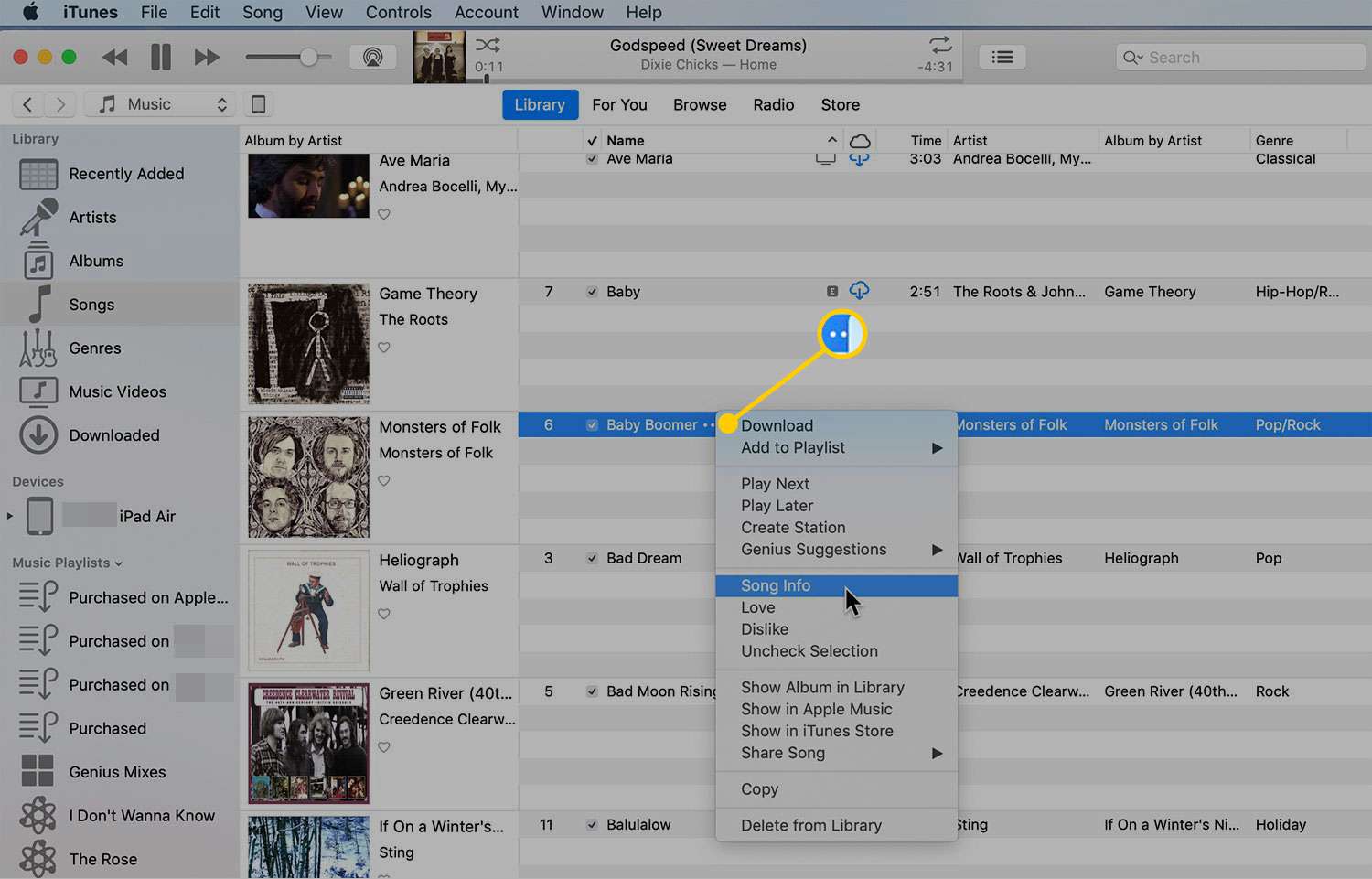Go back with the left chevron button
The width and height of the screenshot is (1372, 879).
point(27,104)
